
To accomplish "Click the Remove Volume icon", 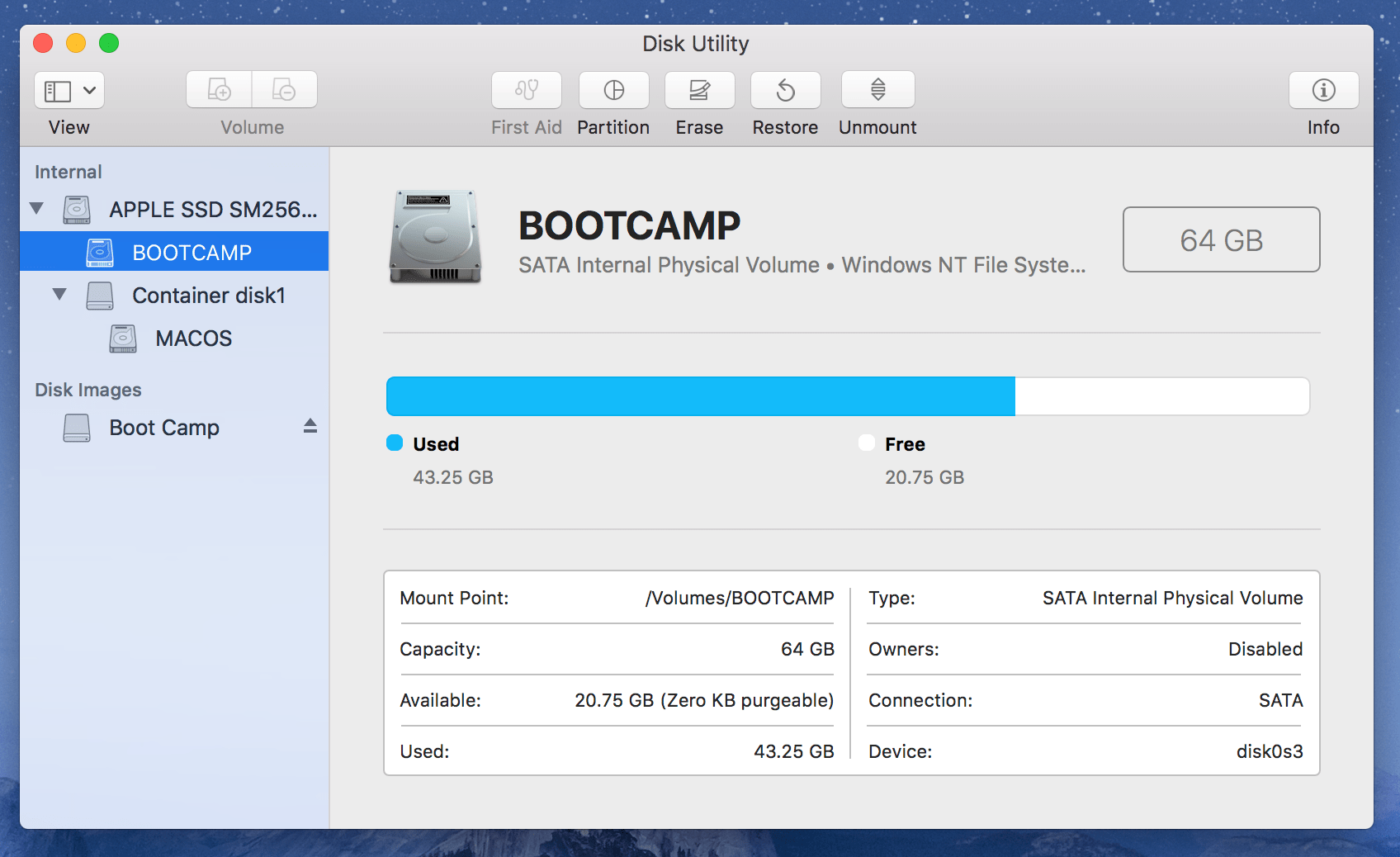I will pyautogui.click(x=285, y=90).
